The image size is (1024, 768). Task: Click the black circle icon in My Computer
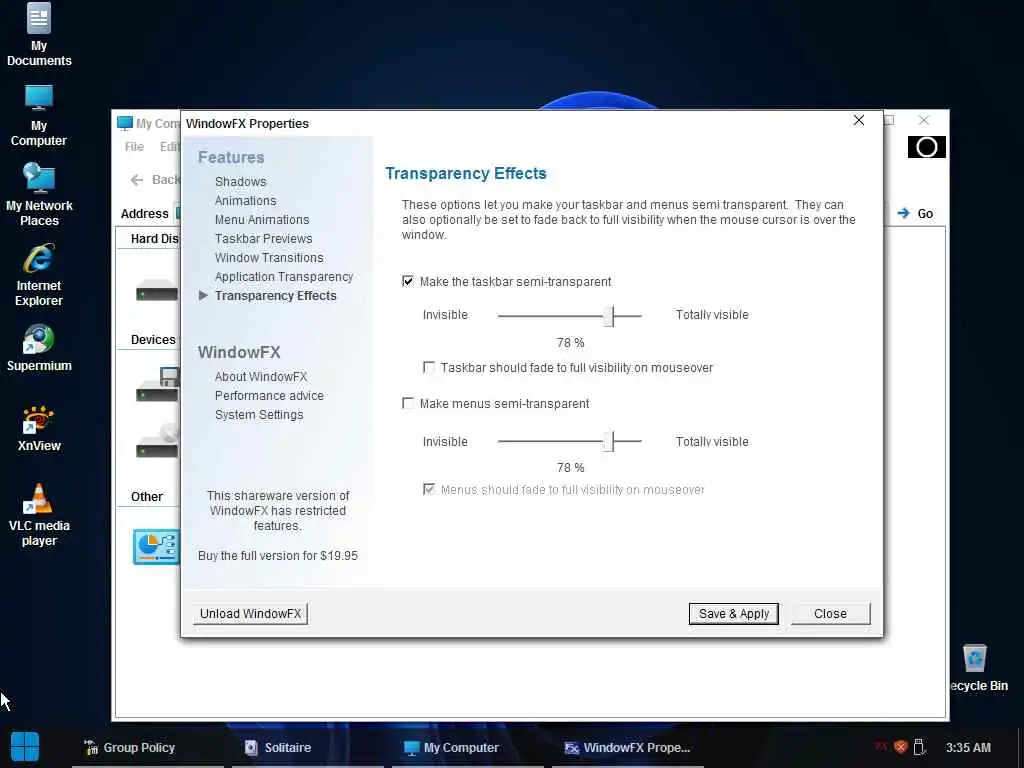927,147
